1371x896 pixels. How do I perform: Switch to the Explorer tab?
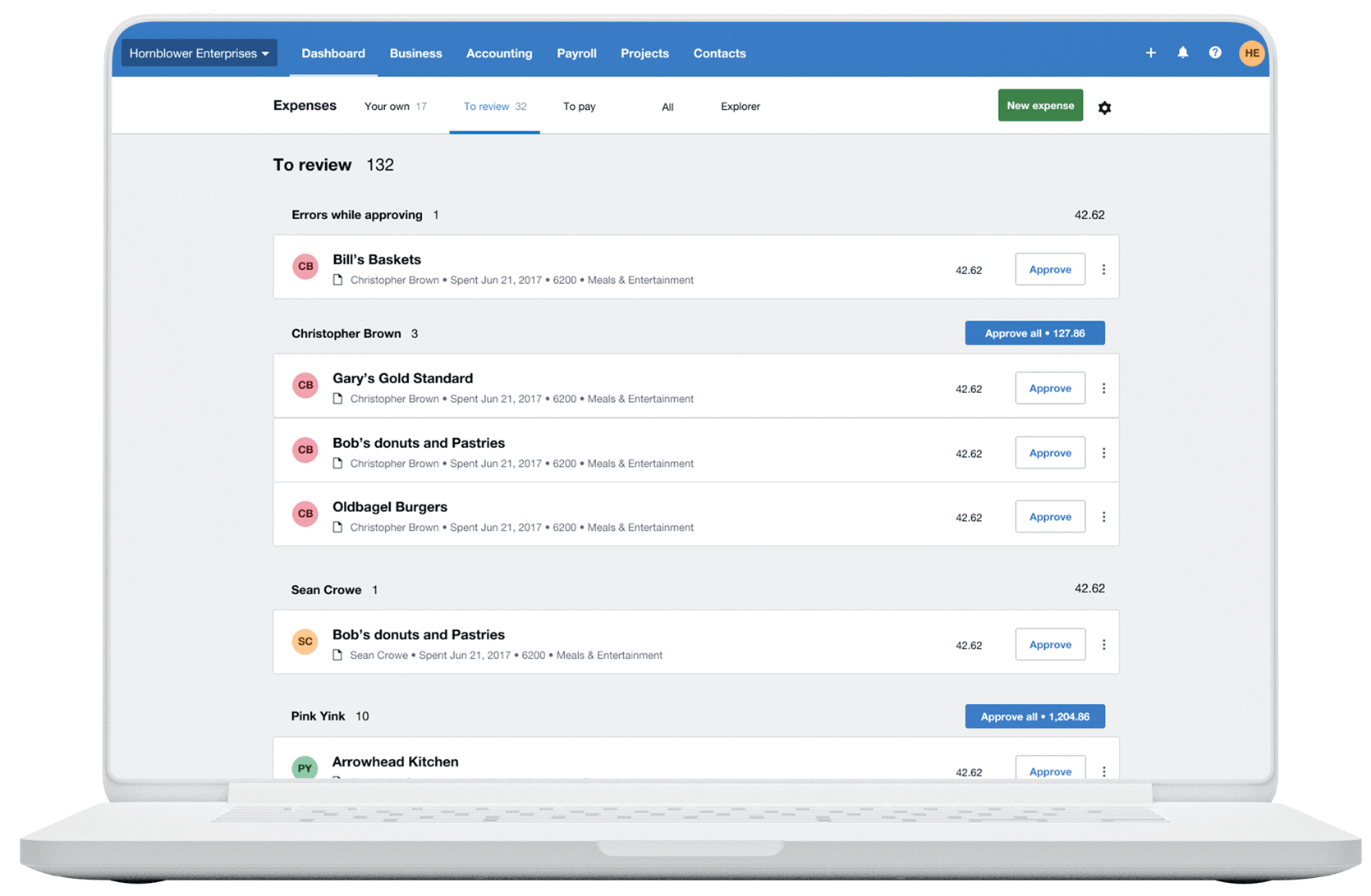click(740, 106)
